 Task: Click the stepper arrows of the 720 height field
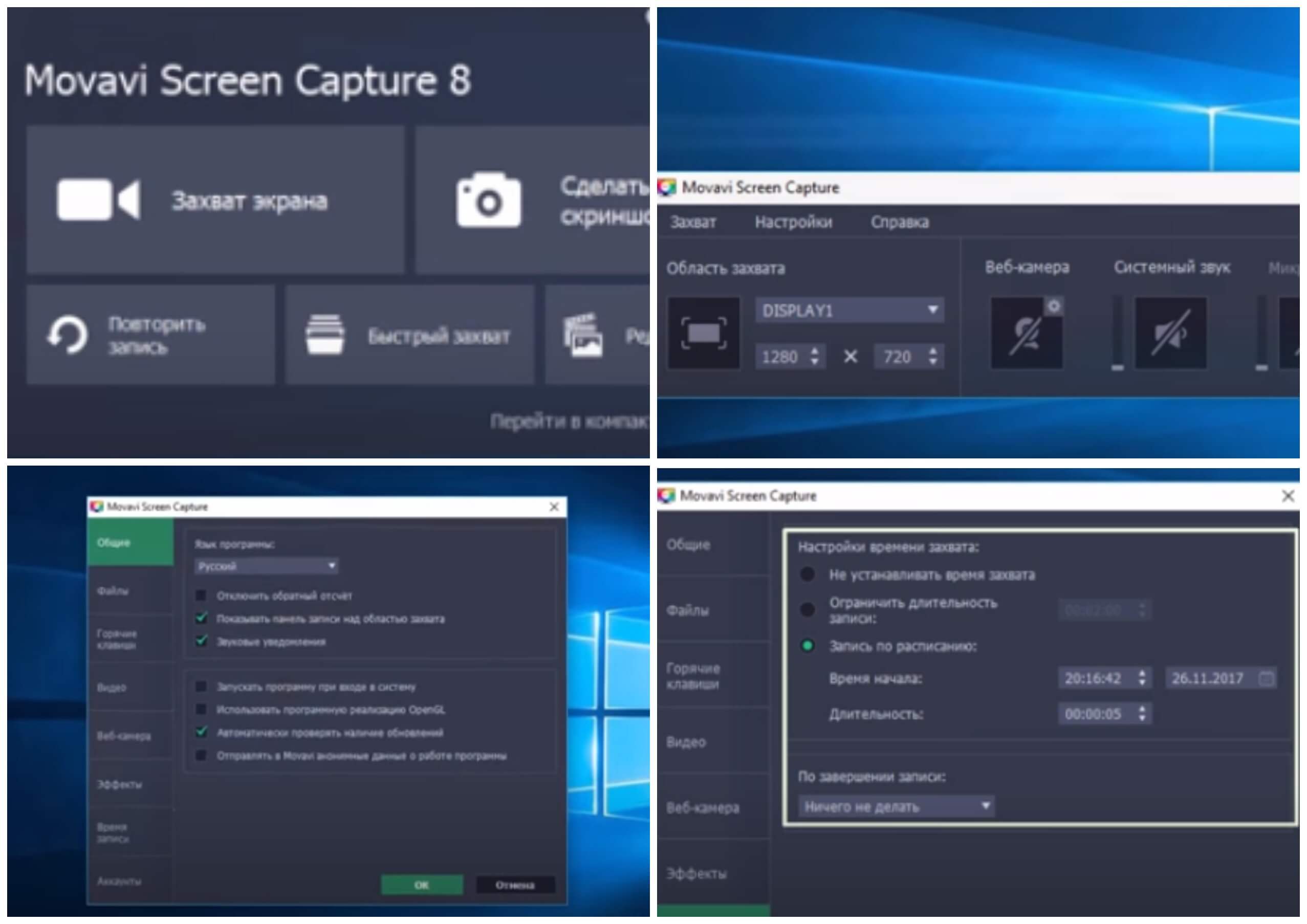(932, 357)
